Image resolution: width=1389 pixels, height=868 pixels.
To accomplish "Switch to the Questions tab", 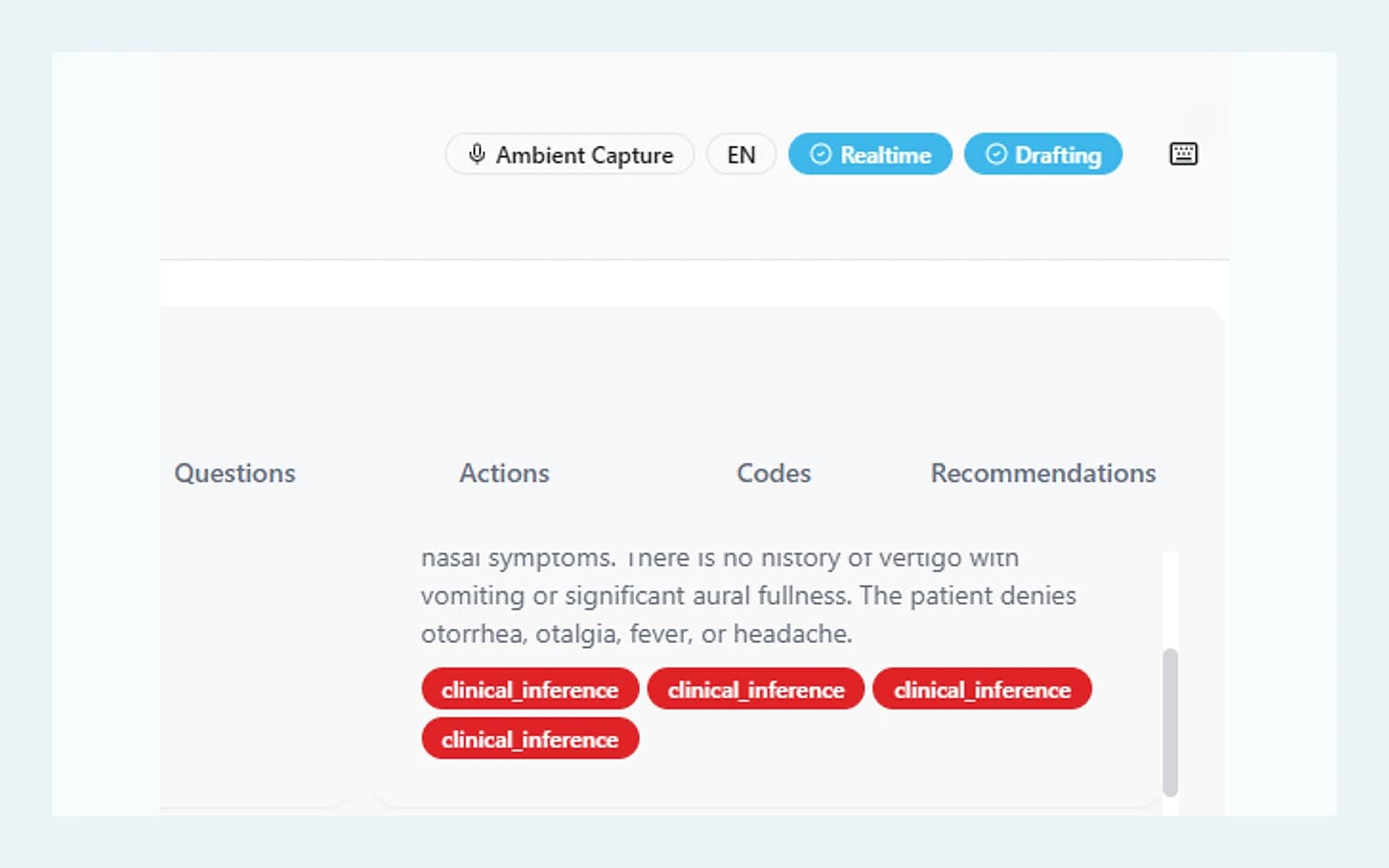I will click(x=235, y=473).
